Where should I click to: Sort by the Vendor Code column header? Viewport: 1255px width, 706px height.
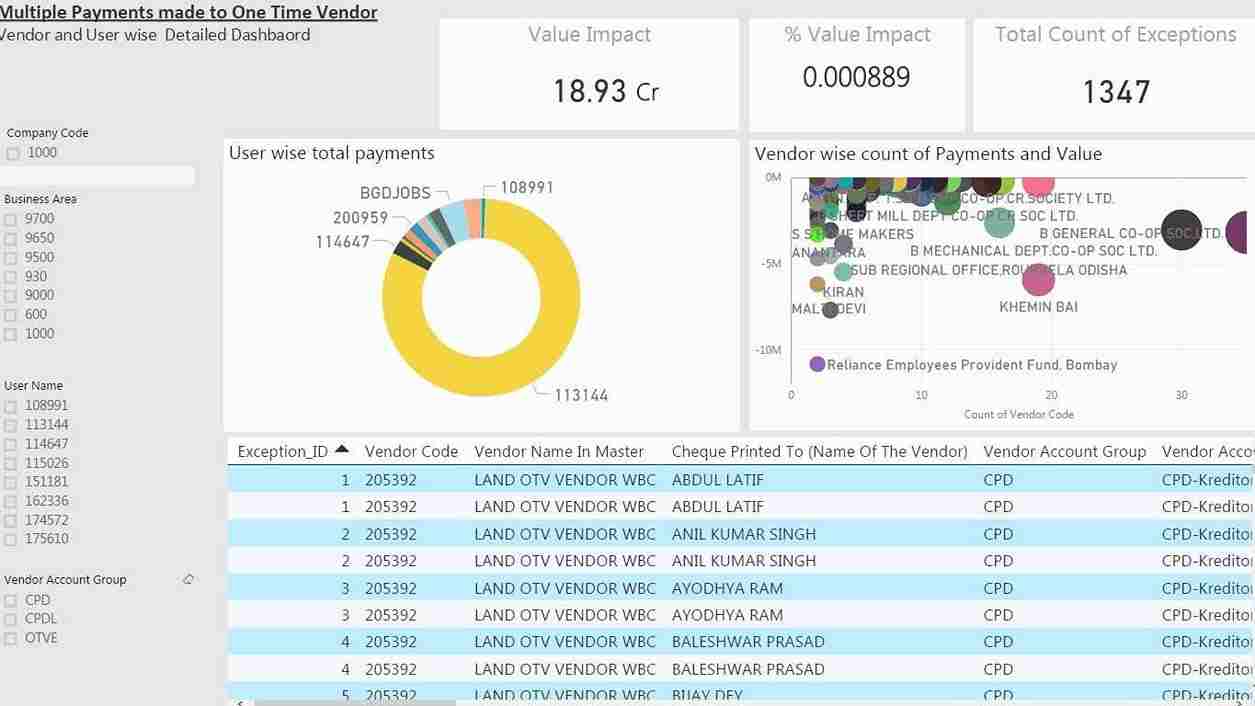411,452
